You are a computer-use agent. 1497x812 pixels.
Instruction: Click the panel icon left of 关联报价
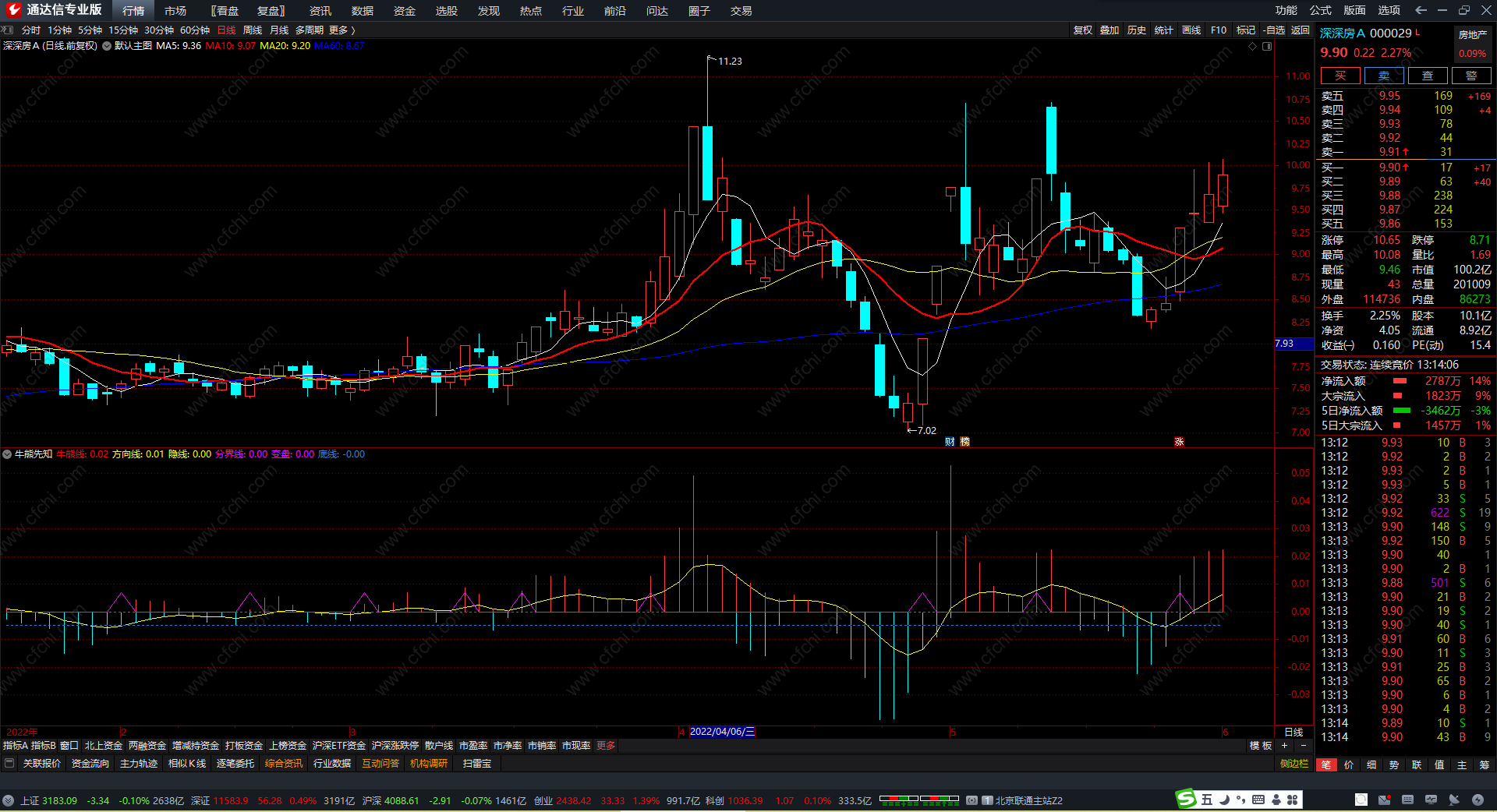9,764
